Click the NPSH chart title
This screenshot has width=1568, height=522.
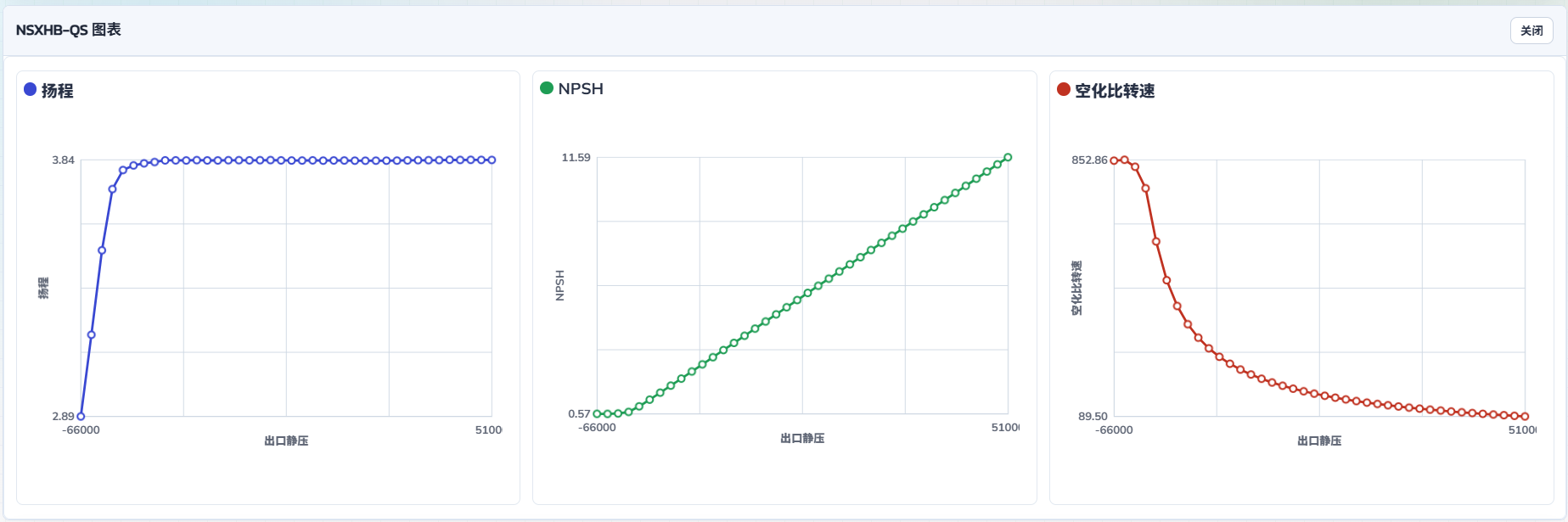(x=581, y=88)
